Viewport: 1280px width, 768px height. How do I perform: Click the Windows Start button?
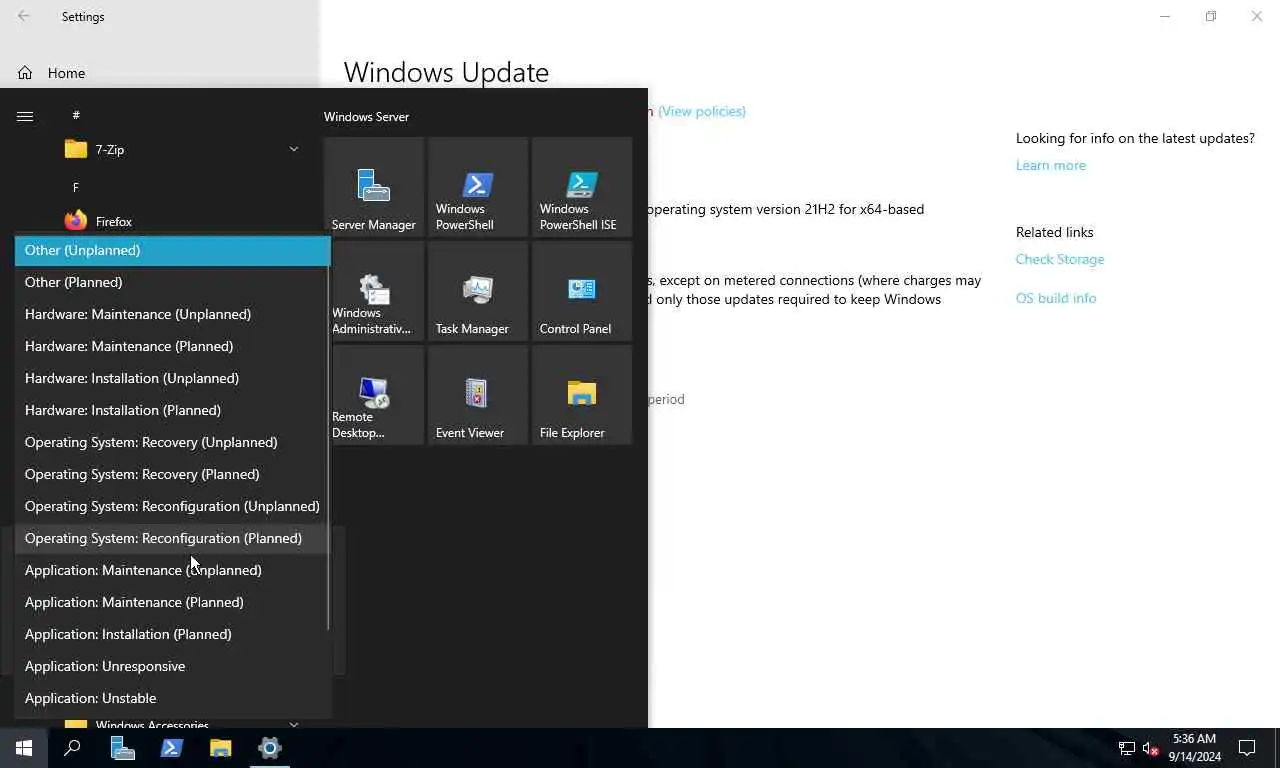coord(24,748)
